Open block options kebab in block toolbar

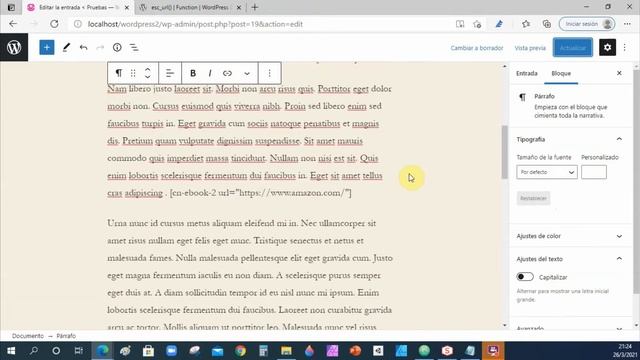coord(269,73)
